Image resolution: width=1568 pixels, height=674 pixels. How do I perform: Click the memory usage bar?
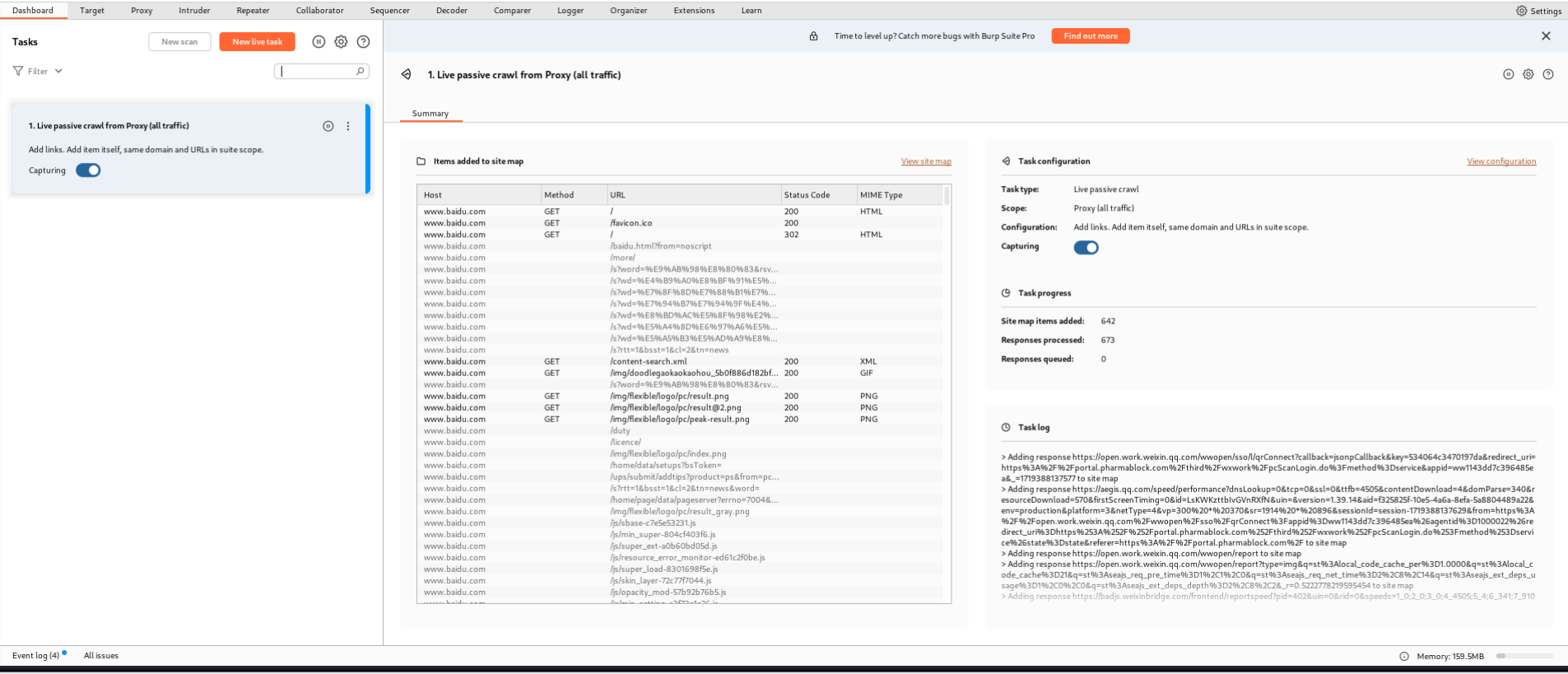click(1524, 656)
